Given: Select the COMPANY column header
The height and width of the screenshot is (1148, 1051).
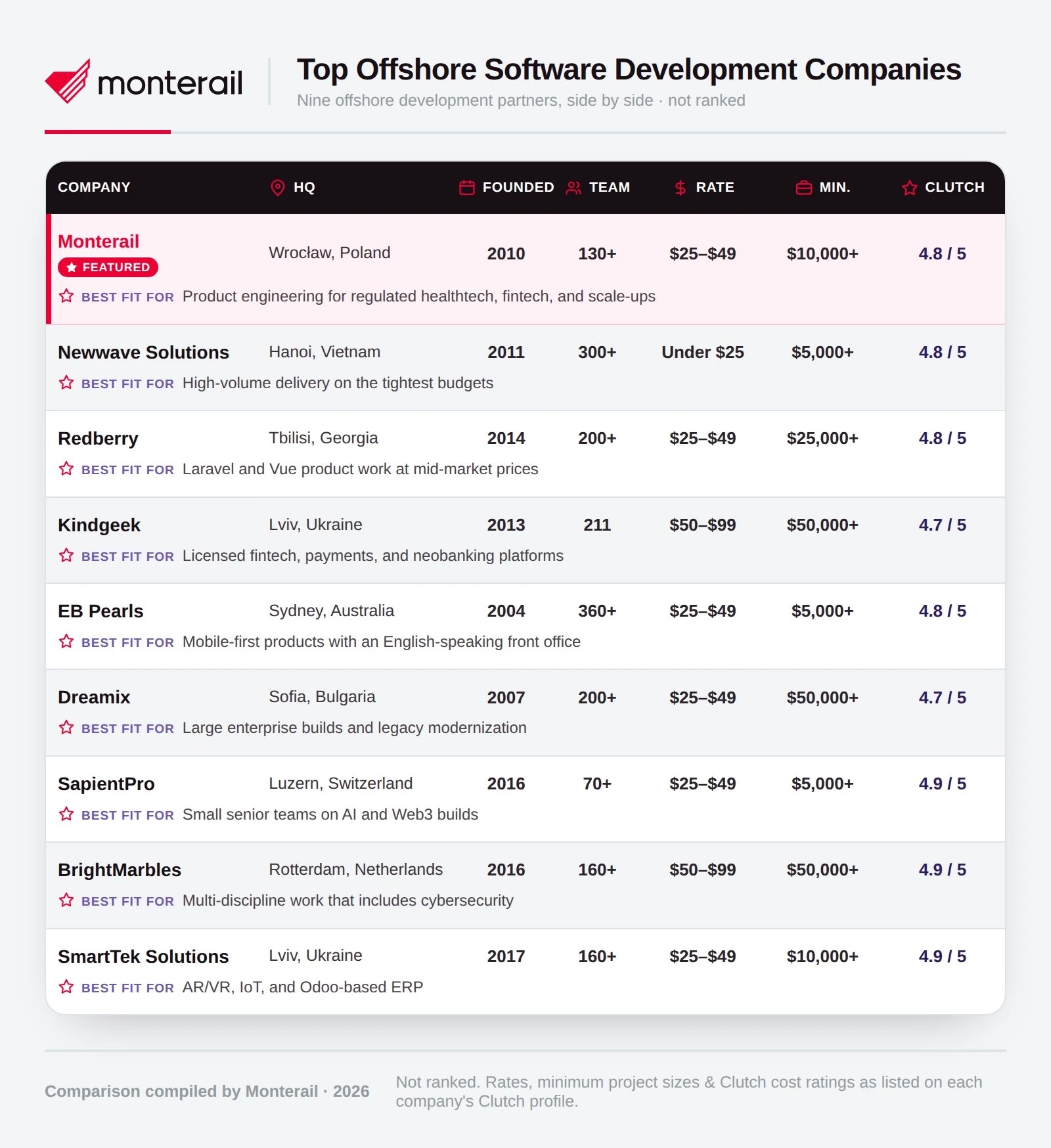Looking at the screenshot, I should pyautogui.click(x=94, y=187).
